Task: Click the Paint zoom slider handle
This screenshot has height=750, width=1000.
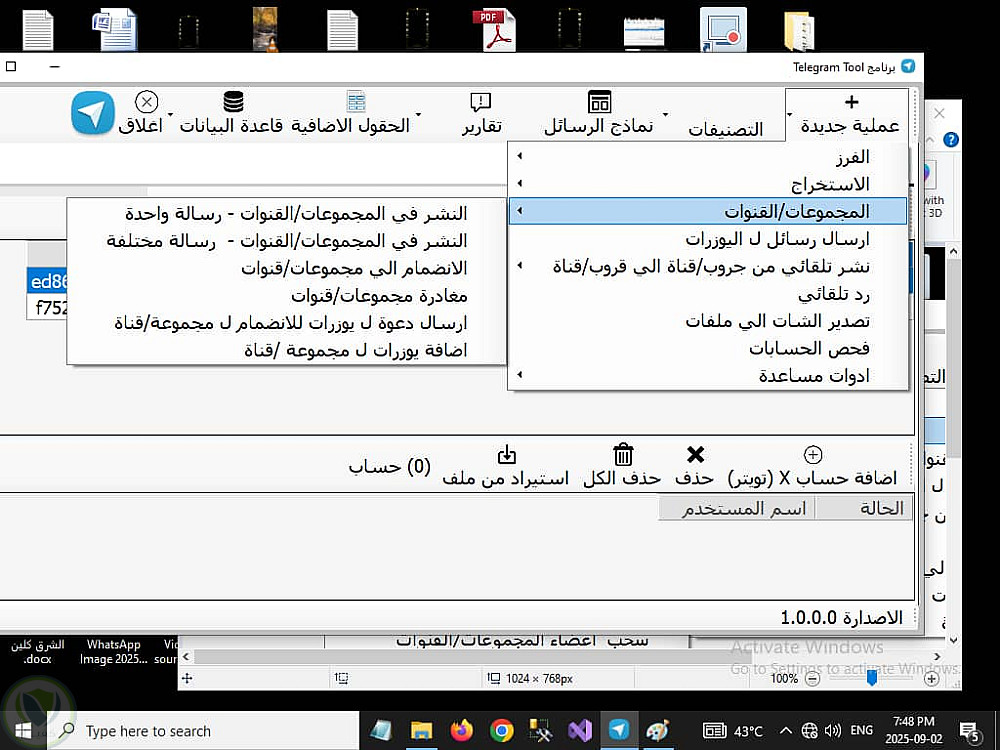Action: pyautogui.click(x=871, y=679)
